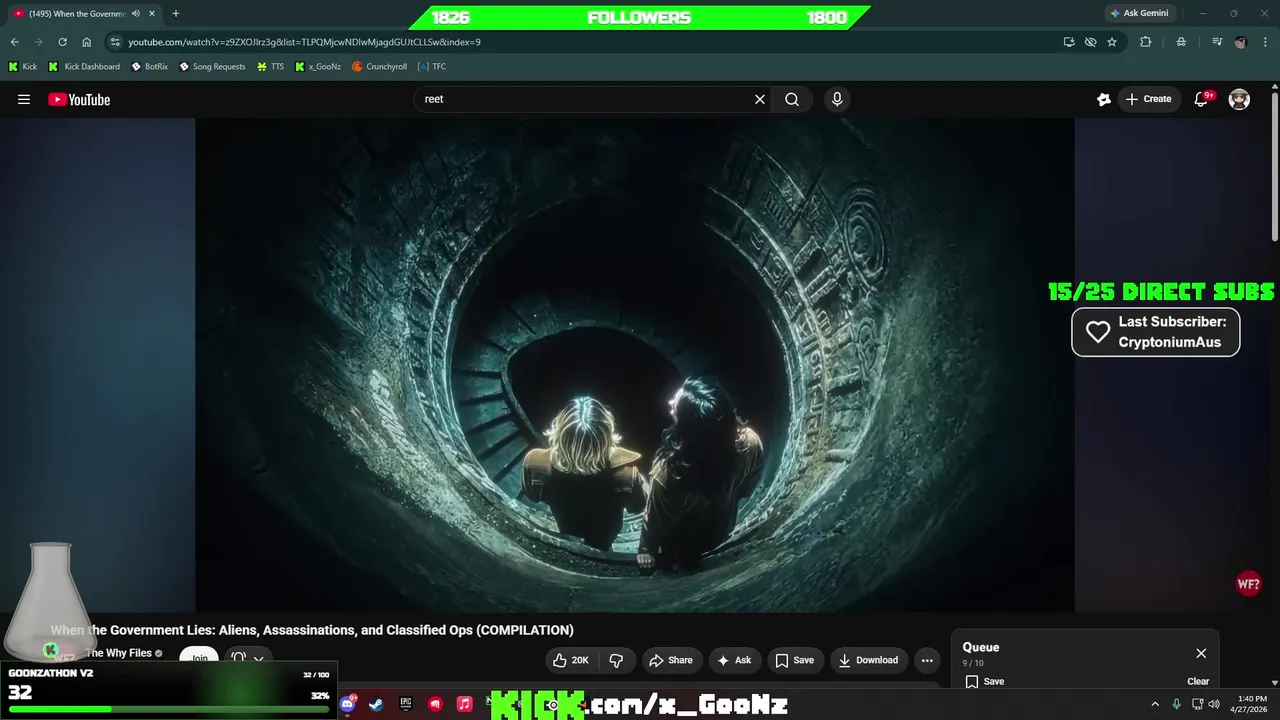Open the YouTube guide hamburger menu

(x=24, y=99)
